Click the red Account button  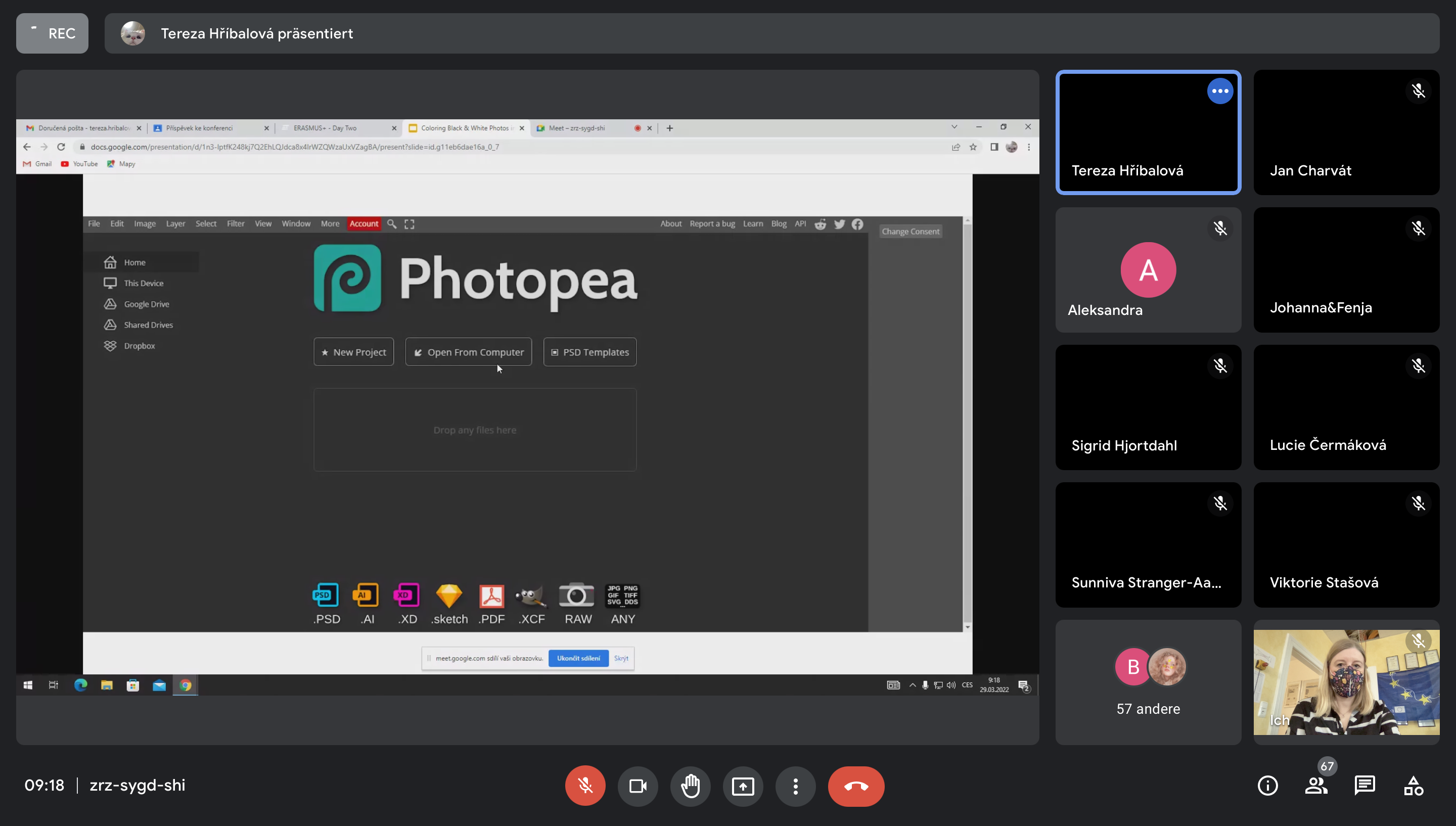(363, 223)
